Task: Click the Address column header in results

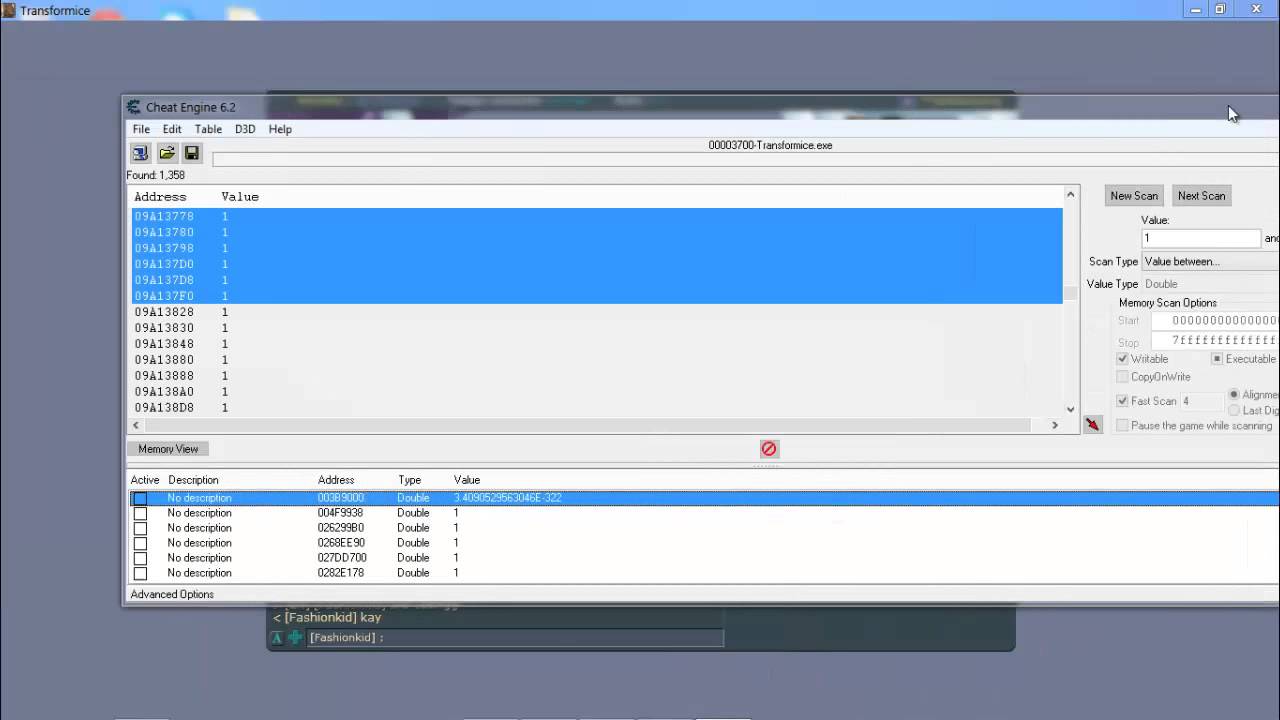Action: (160, 197)
